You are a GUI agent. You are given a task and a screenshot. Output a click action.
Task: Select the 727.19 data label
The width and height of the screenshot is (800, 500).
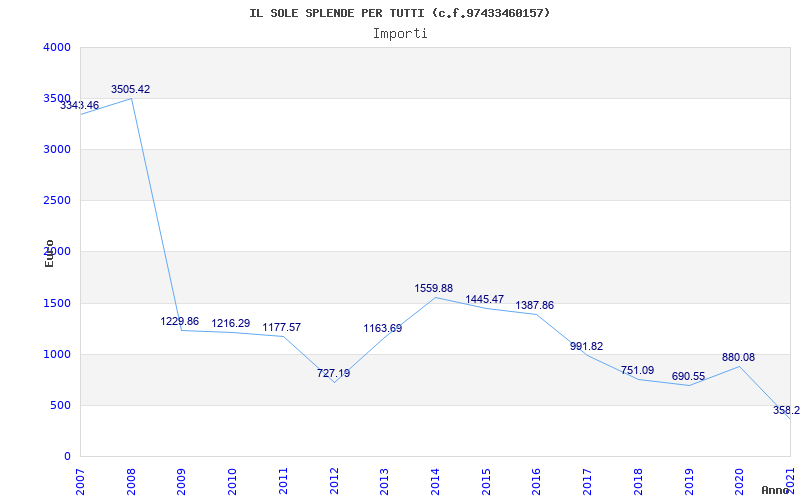(x=334, y=373)
